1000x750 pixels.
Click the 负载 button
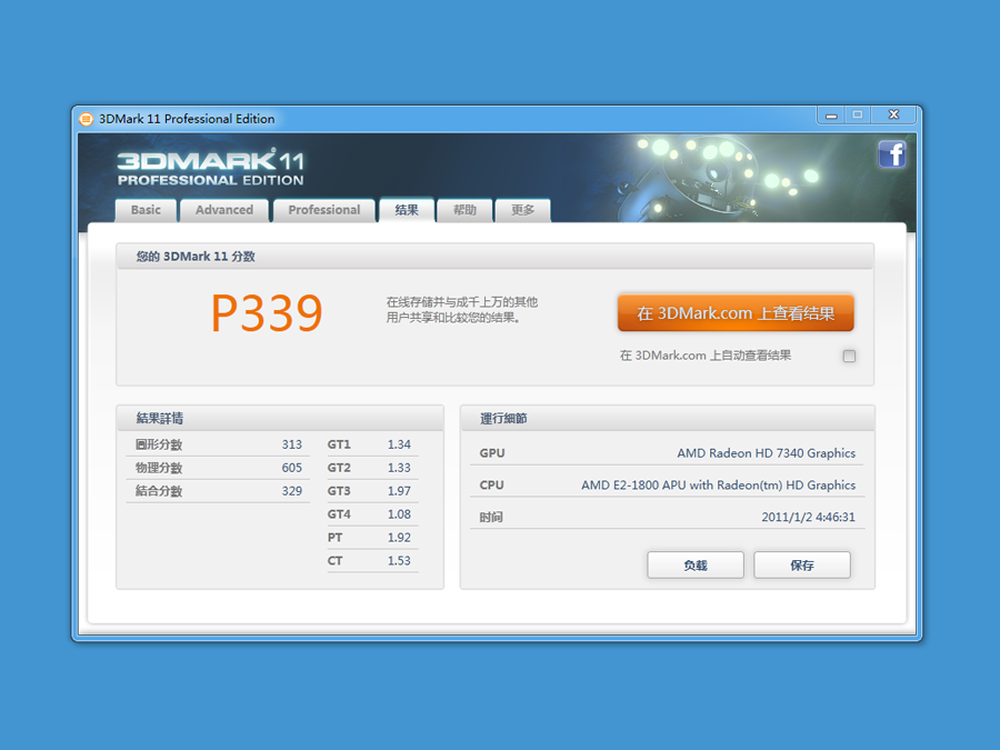tap(695, 565)
